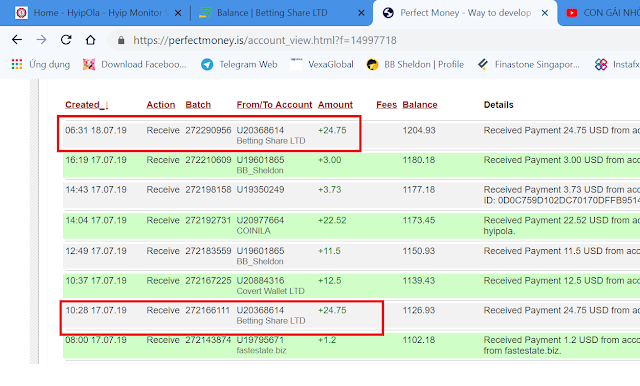The image size is (640, 386).
Task: Click account name fastestate.biz
Action: pyautogui.click(x=261, y=351)
